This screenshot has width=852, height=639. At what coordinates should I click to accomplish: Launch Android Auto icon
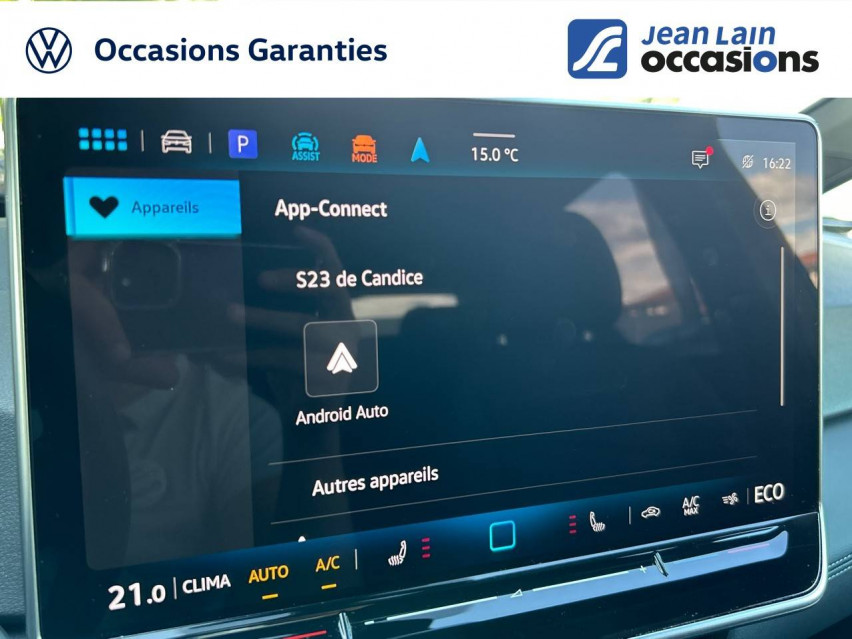click(341, 359)
